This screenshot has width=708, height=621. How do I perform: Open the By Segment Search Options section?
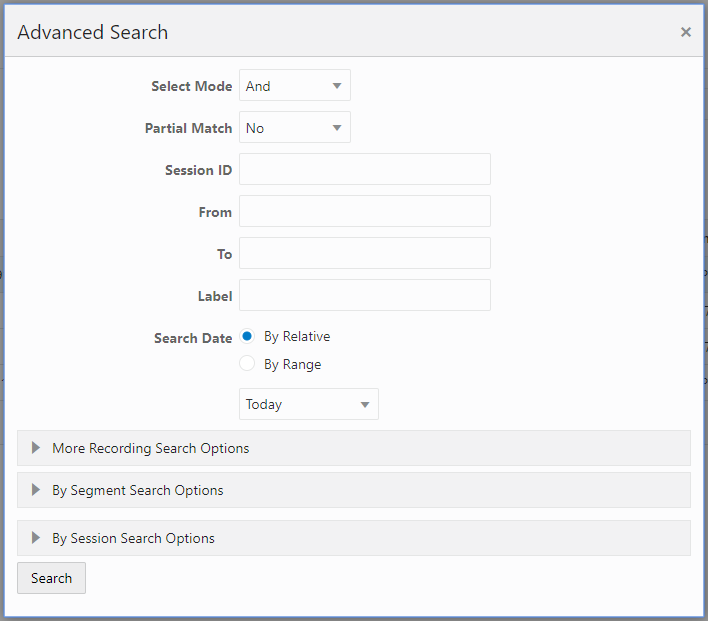point(138,490)
